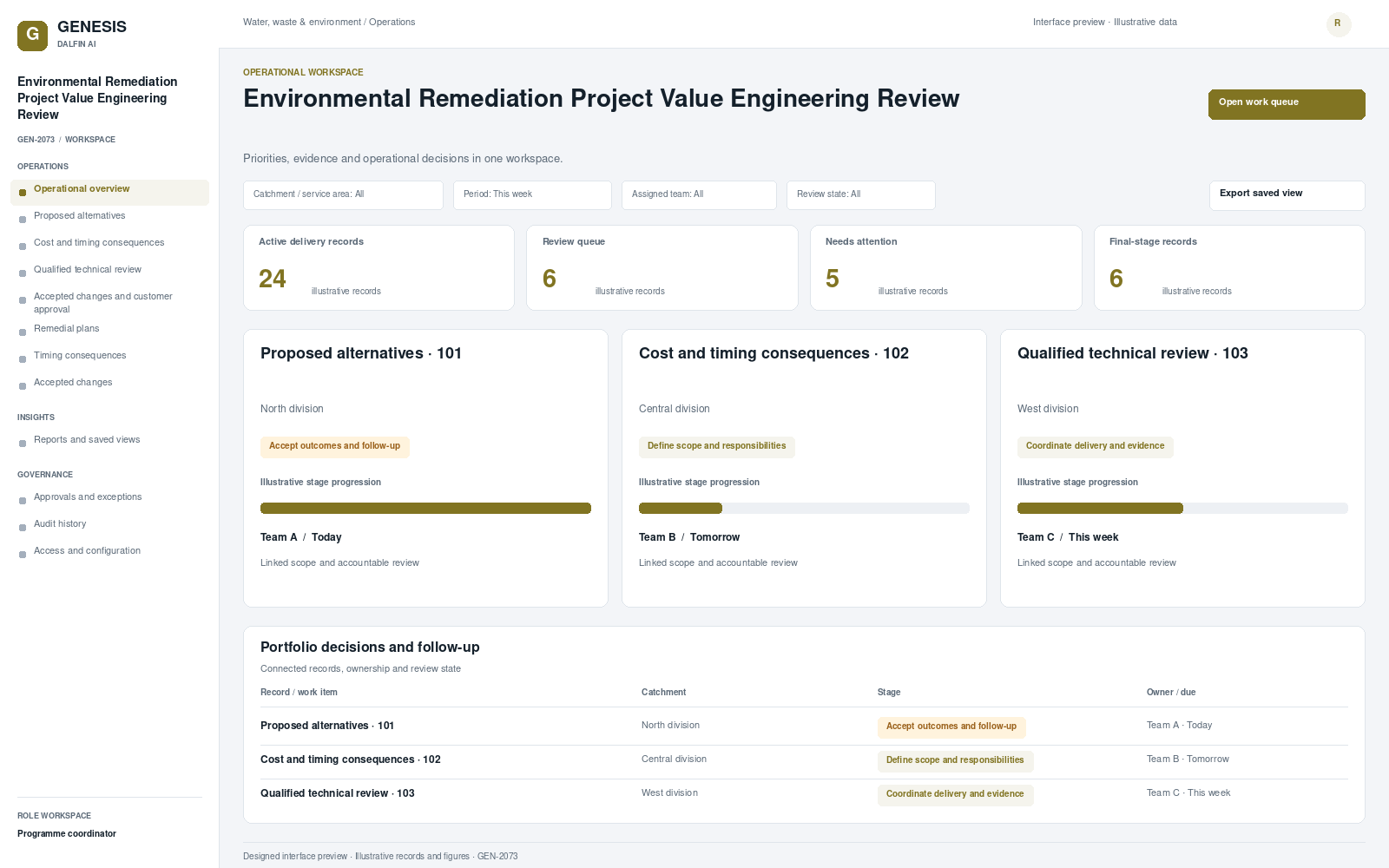The height and width of the screenshot is (868, 1389).
Task: Click the card's Accept outcomes and follow-up badge
Action: click(335, 446)
